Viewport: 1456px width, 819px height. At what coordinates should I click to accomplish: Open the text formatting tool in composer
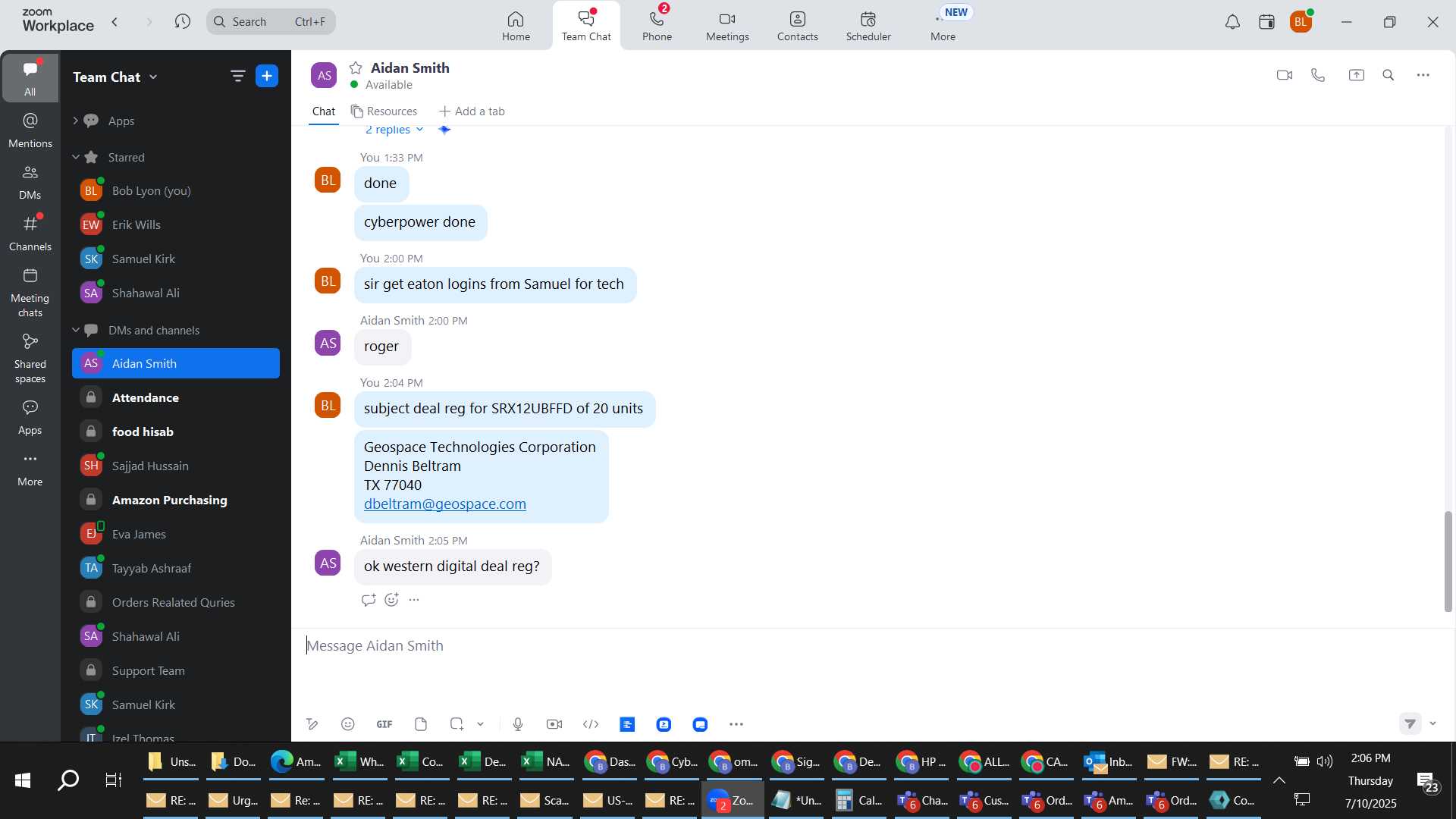tap(312, 725)
